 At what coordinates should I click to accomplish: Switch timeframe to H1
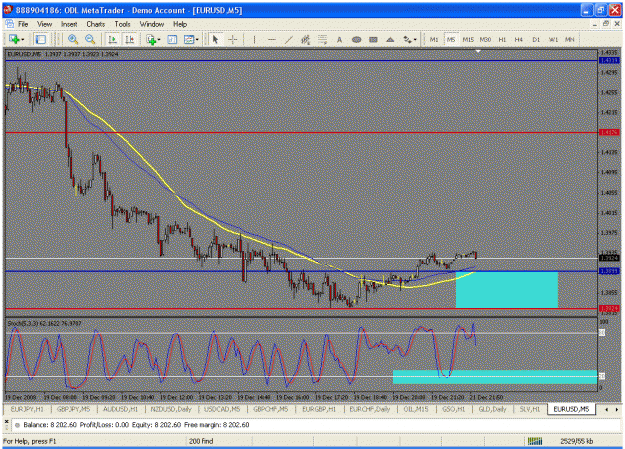(x=502, y=39)
